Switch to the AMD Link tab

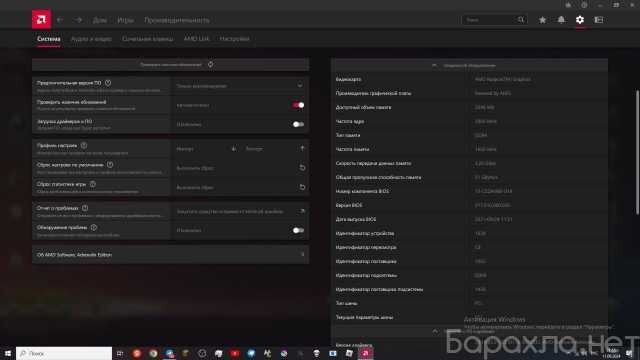point(196,39)
